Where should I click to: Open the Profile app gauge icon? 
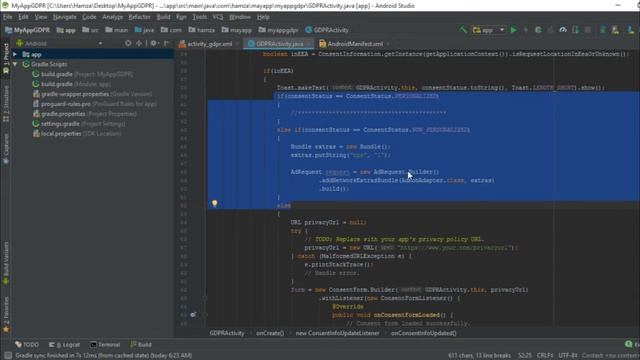point(563,30)
